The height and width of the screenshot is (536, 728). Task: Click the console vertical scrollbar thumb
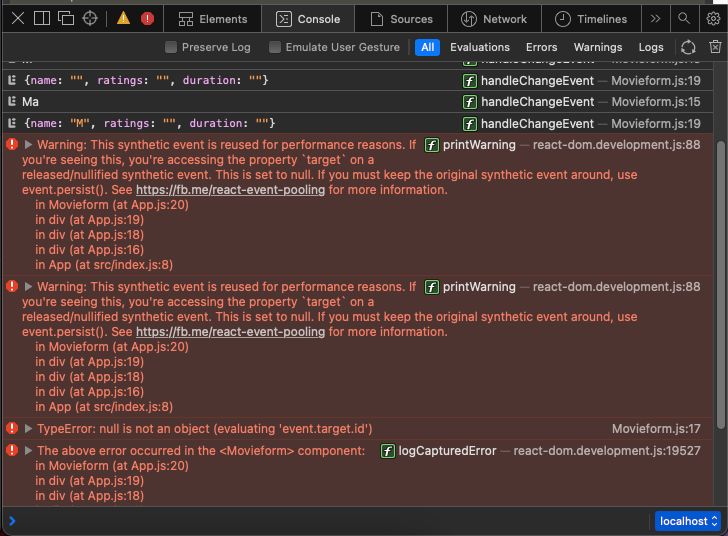[721, 284]
